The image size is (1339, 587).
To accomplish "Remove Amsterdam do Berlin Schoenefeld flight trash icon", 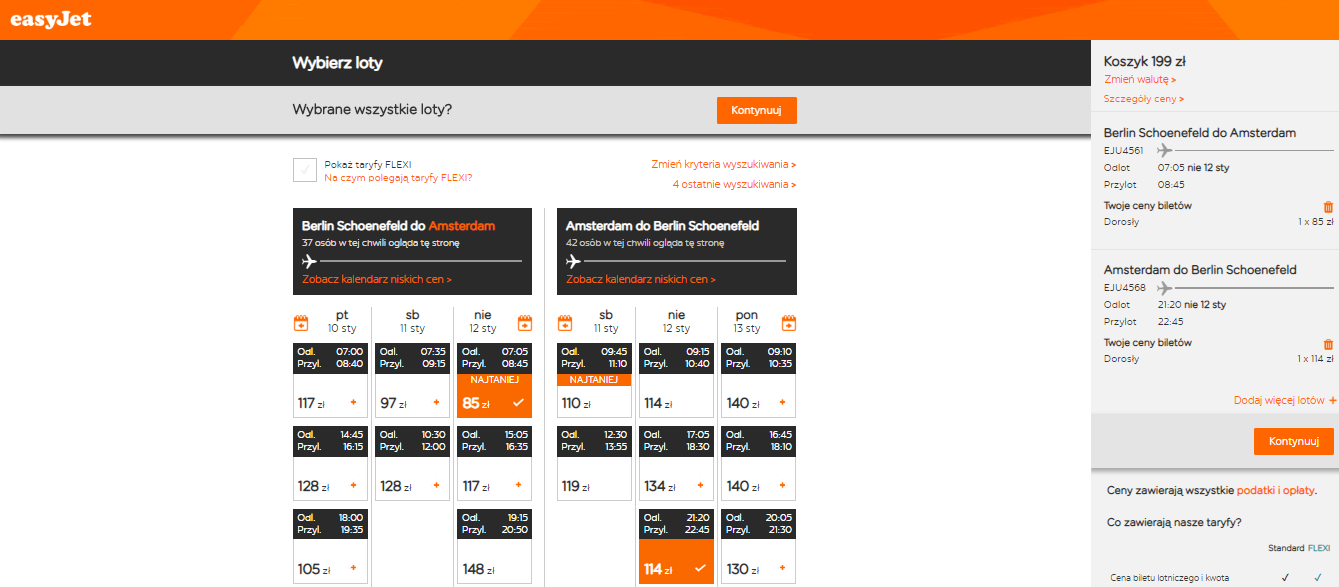I will [x=1328, y=344].
